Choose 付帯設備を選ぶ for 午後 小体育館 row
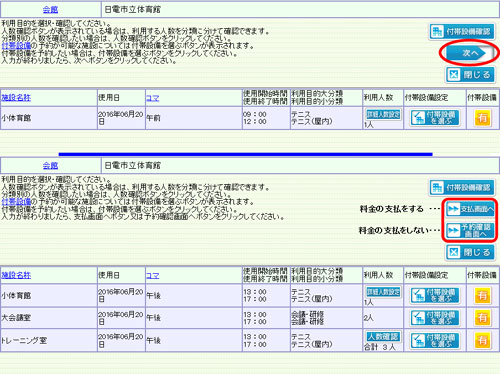The height and width of the screenshot is (374, 500). 435,295
